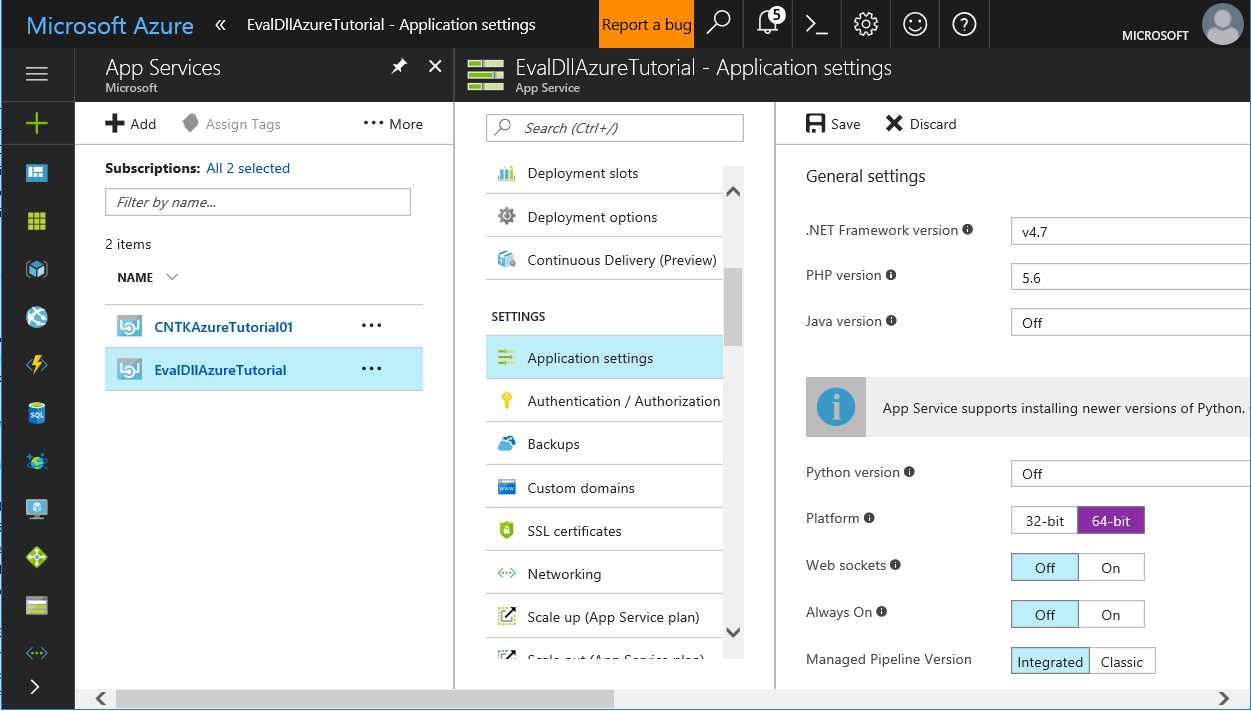Open Function Apps lightning icon
Viewport: 1251px width, 711px height.
37,365
